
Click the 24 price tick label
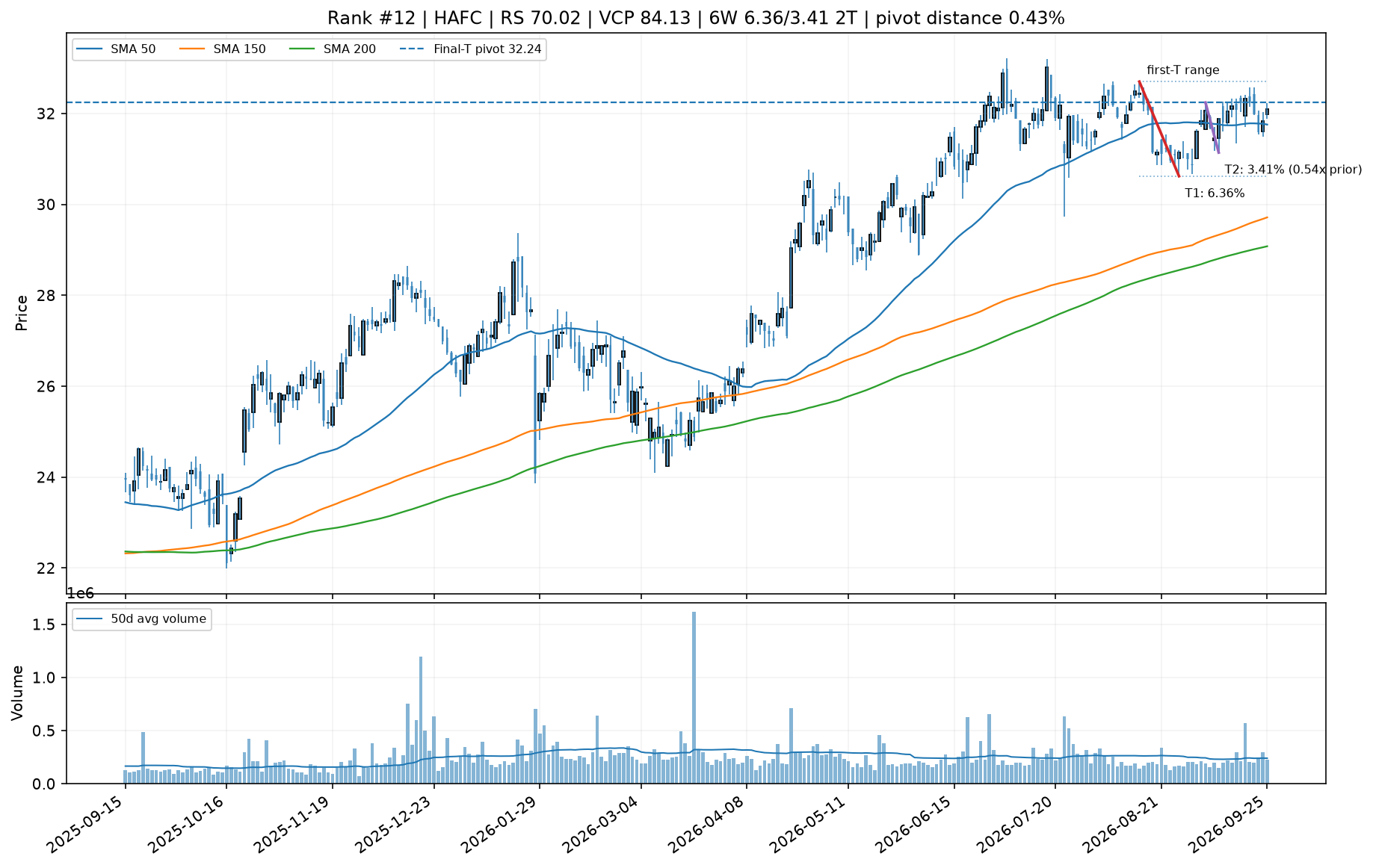47,478
